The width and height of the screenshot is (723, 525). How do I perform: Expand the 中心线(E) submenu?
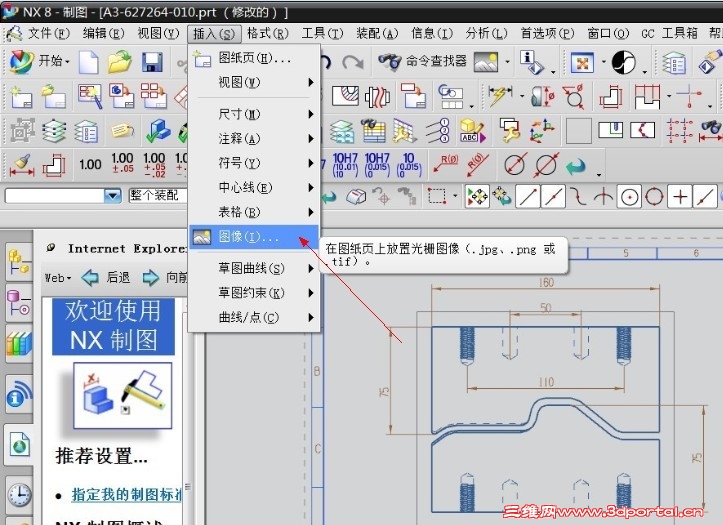coord(254,188)
